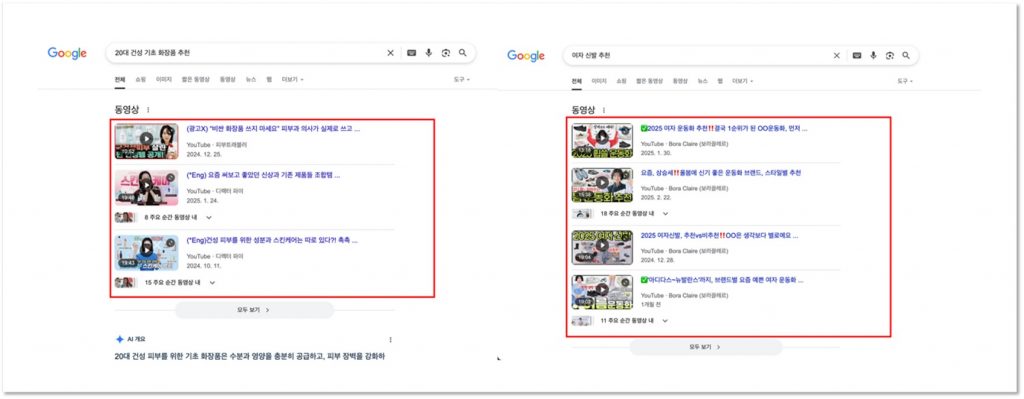Open 더보기 dropdown on shoes search page
Image resolution: width=1024 pixels, height=399 pixels.
pyautogui.click(x=743, y=82)
